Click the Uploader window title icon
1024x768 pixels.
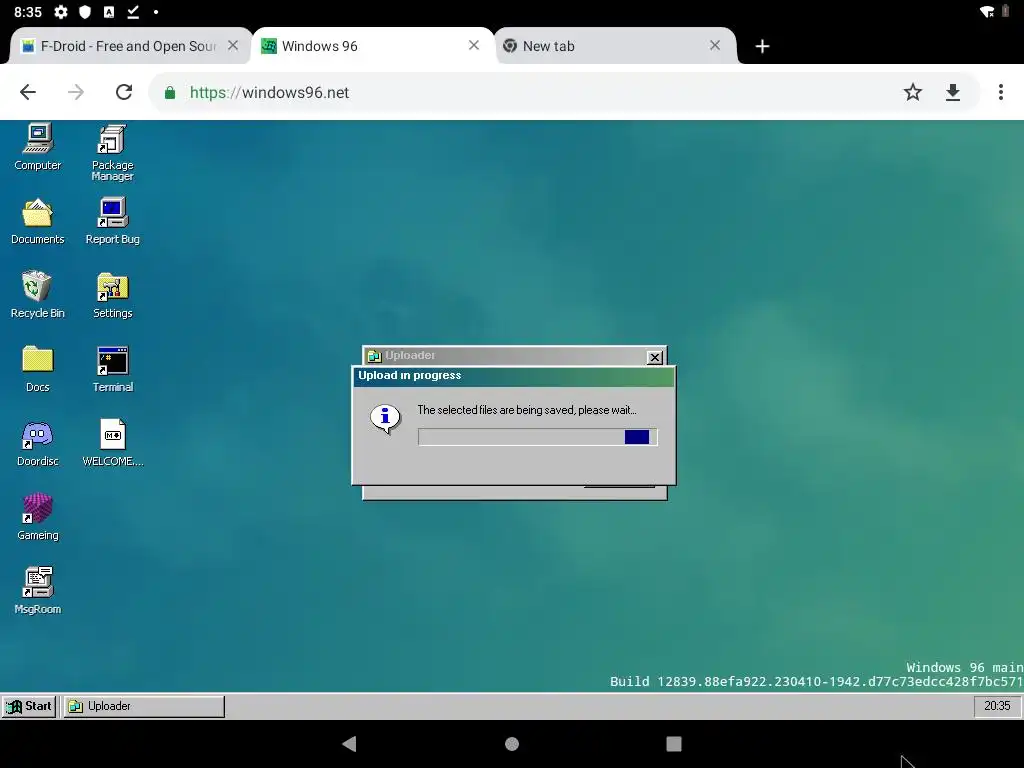pyautogui.click(x=374, y=356)
